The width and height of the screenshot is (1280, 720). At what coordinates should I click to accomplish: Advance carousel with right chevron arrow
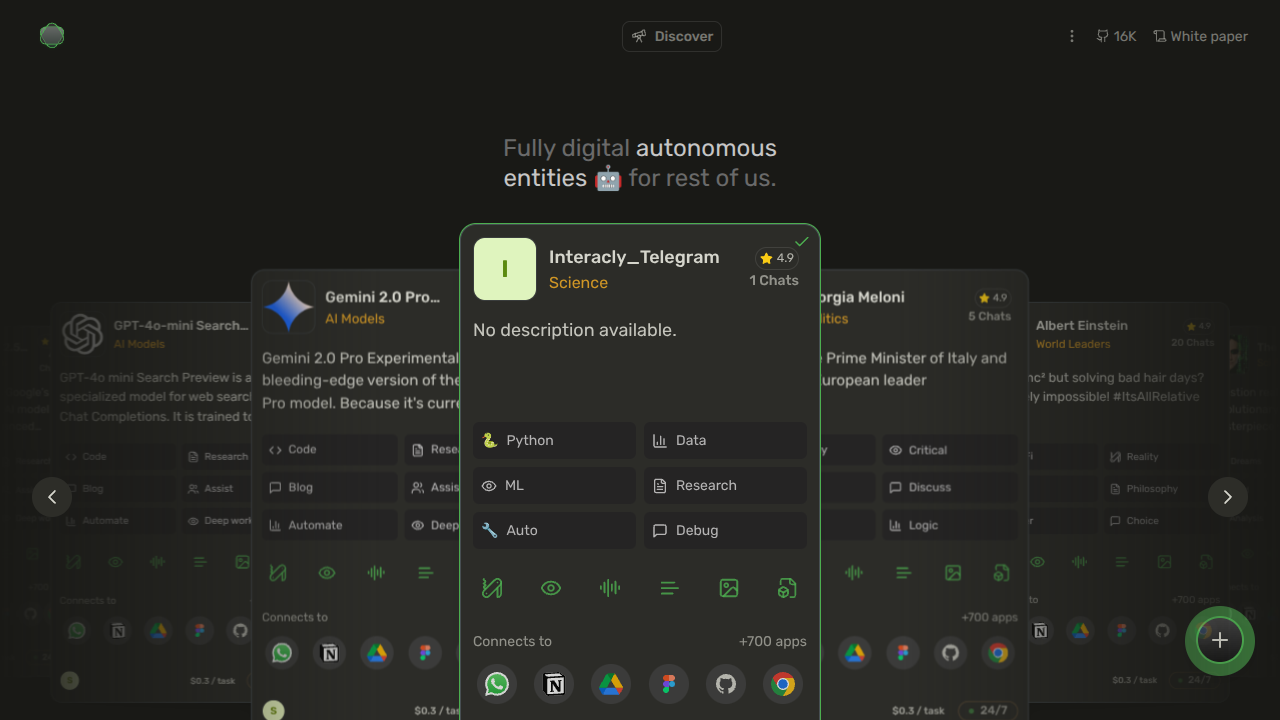coord(1228,497)
